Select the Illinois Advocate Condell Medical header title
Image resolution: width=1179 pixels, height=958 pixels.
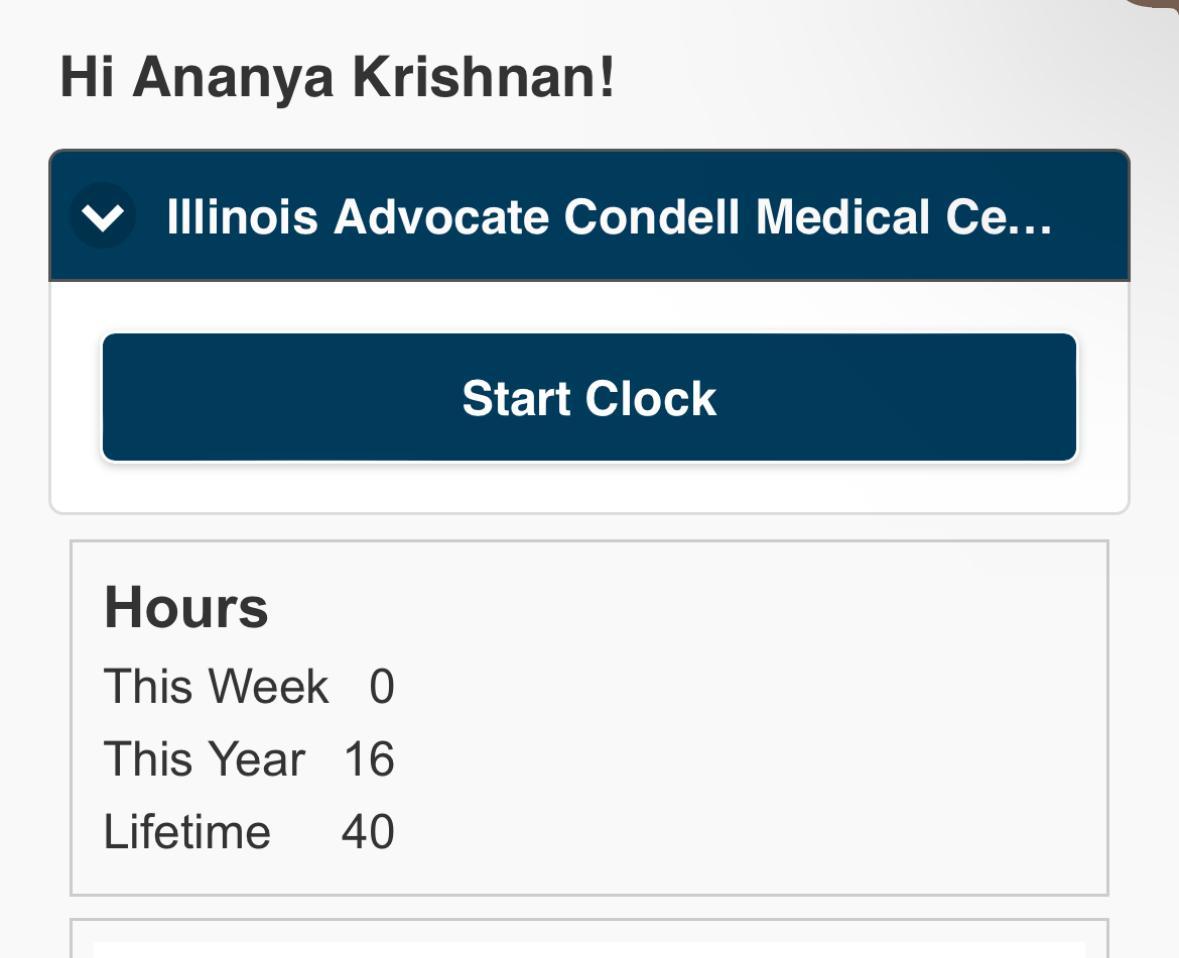click(608, 217)
